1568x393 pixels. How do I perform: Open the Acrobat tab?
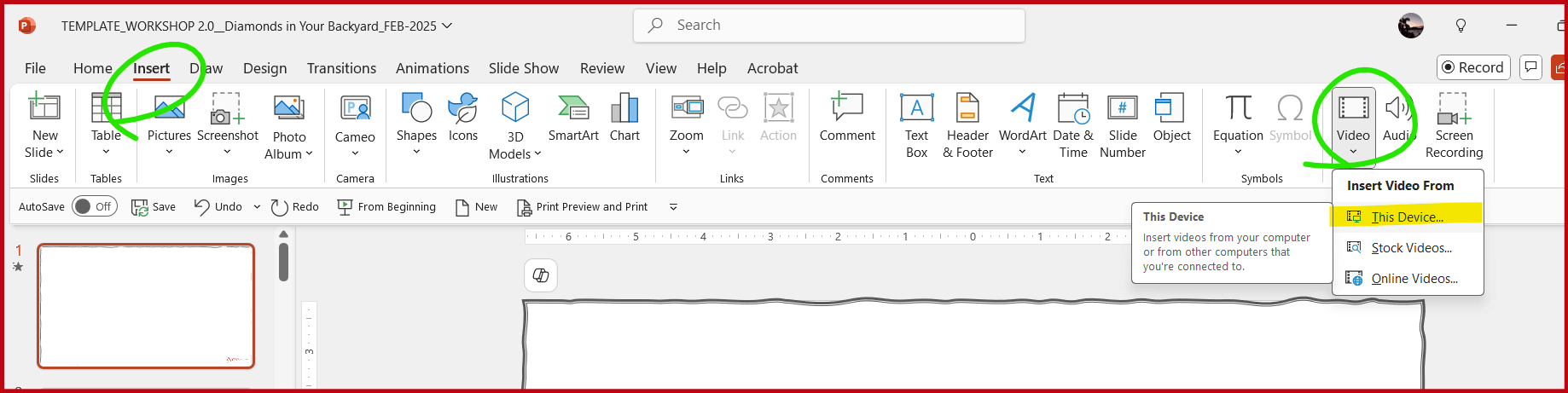click(x=772, y=68)
